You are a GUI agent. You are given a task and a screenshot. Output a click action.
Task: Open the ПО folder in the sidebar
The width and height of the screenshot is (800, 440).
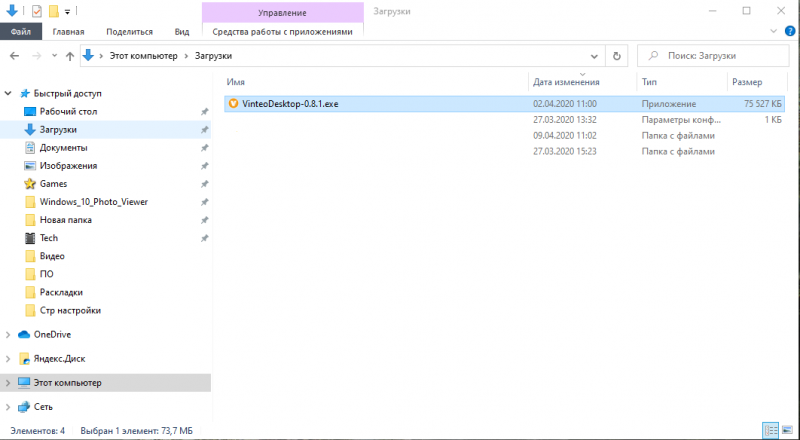point(46,274)
